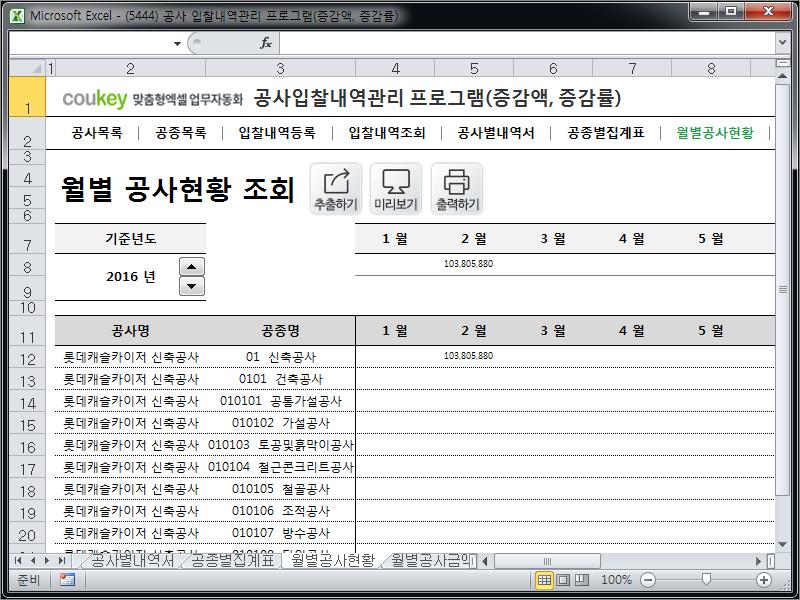Click the 100% zoom level text
Screen dimensions: 800x600
[x=616, y=580]
